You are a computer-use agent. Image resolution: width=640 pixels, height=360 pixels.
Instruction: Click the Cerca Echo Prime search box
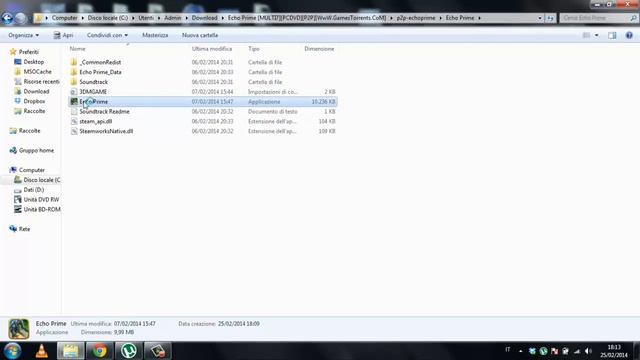598,18
